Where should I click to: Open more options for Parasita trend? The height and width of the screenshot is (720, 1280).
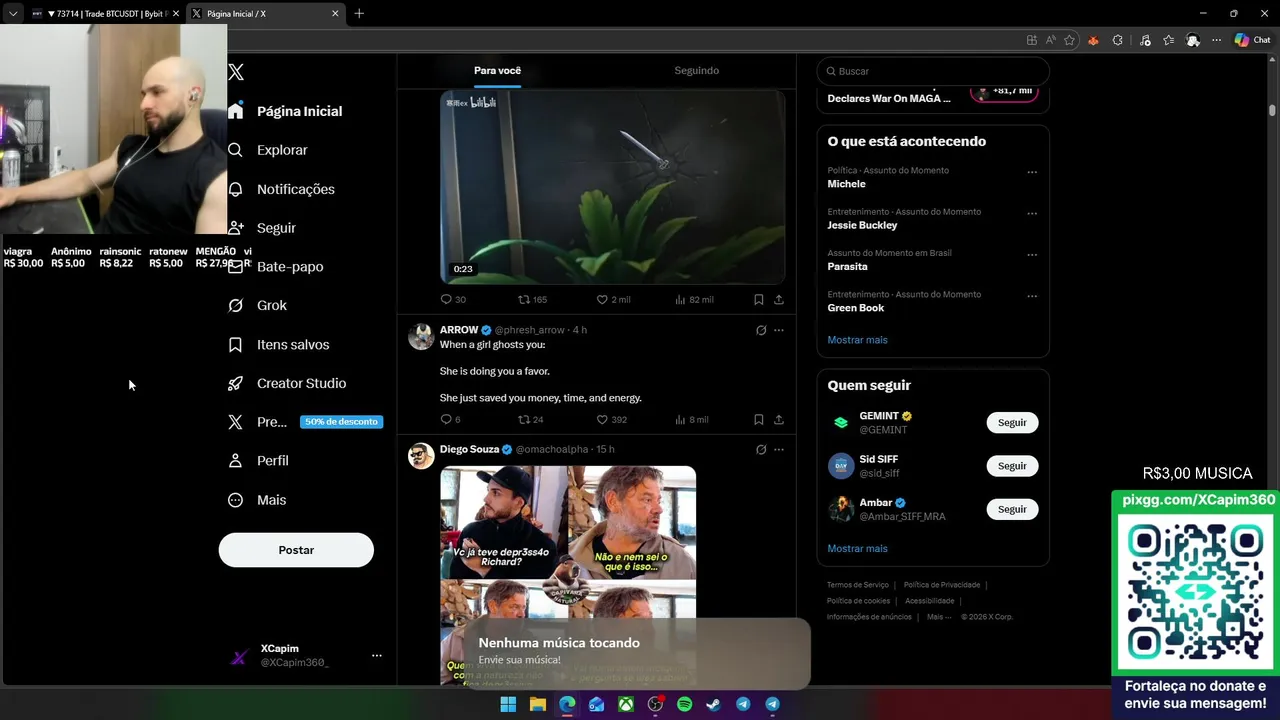(x=1032, y=255)
